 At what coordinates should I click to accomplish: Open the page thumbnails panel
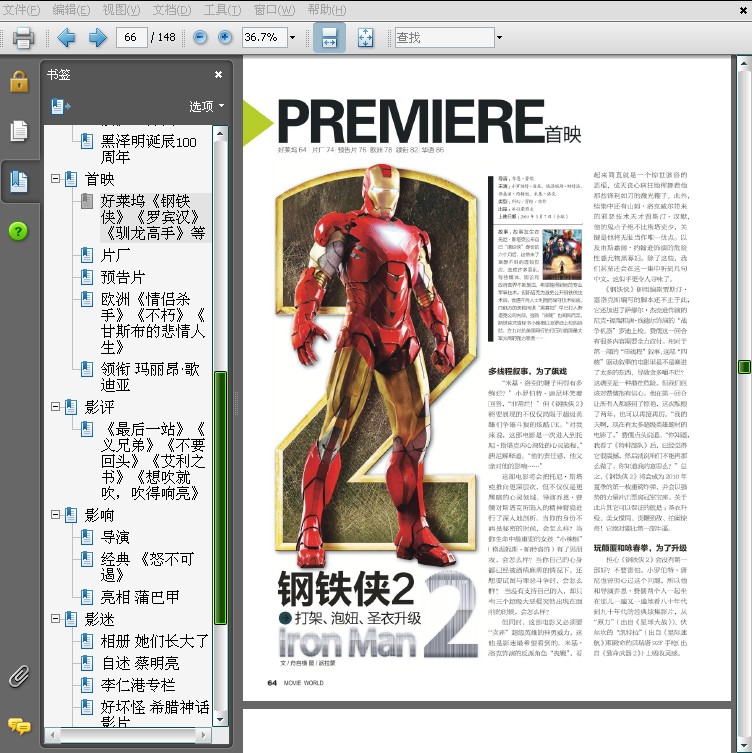tap(19, 131)
